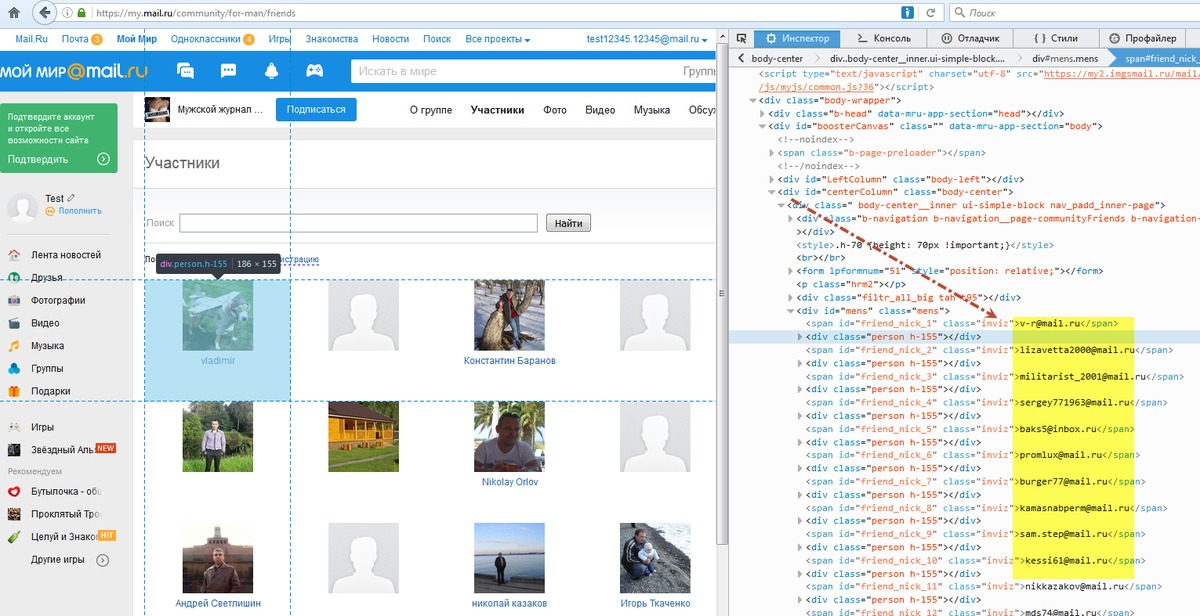Open notifications via the bell icon
This screenshot has width=1200, height=616.
tap(271, 71)
